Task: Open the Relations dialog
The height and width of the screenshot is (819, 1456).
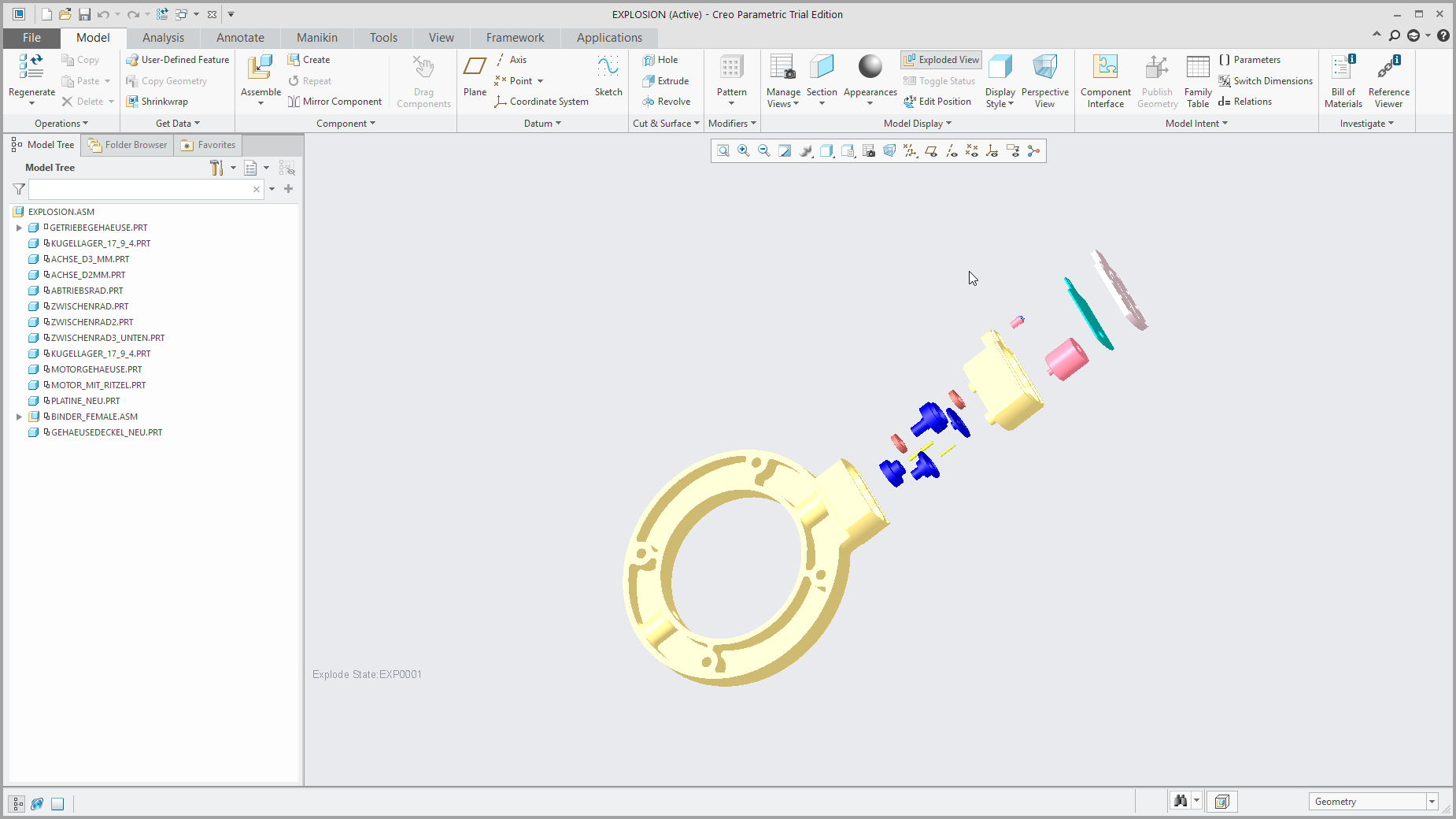Action: [x=1245, y=102]
